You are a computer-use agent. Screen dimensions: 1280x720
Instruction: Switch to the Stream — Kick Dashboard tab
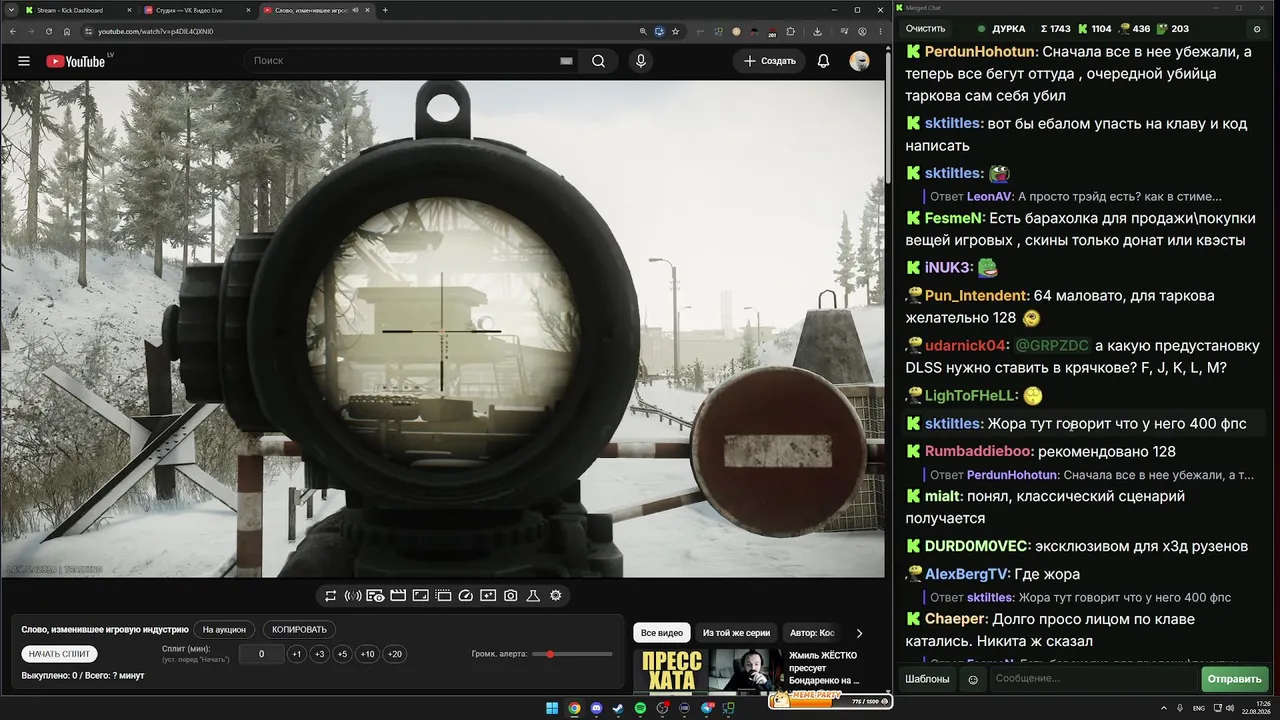pos(77,10)
